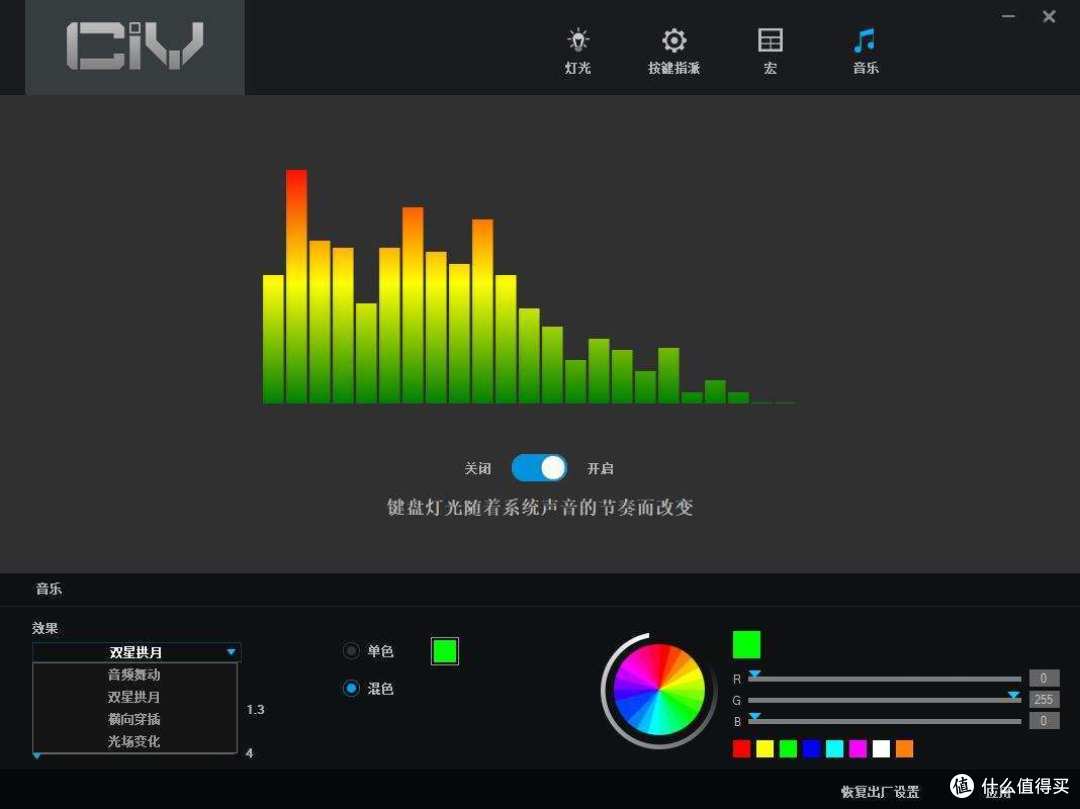Select the 按键指派 key assignment icon
1080x809 pixels.
click(673, 48)
